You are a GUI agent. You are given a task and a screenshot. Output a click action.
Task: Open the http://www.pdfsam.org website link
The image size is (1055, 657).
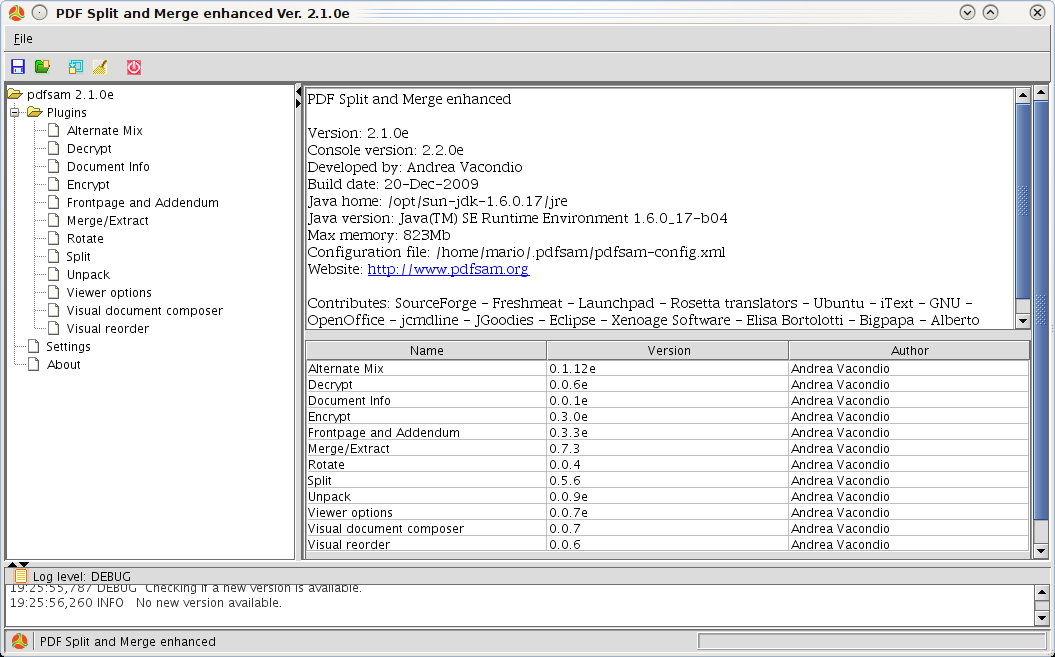(448, 269)
